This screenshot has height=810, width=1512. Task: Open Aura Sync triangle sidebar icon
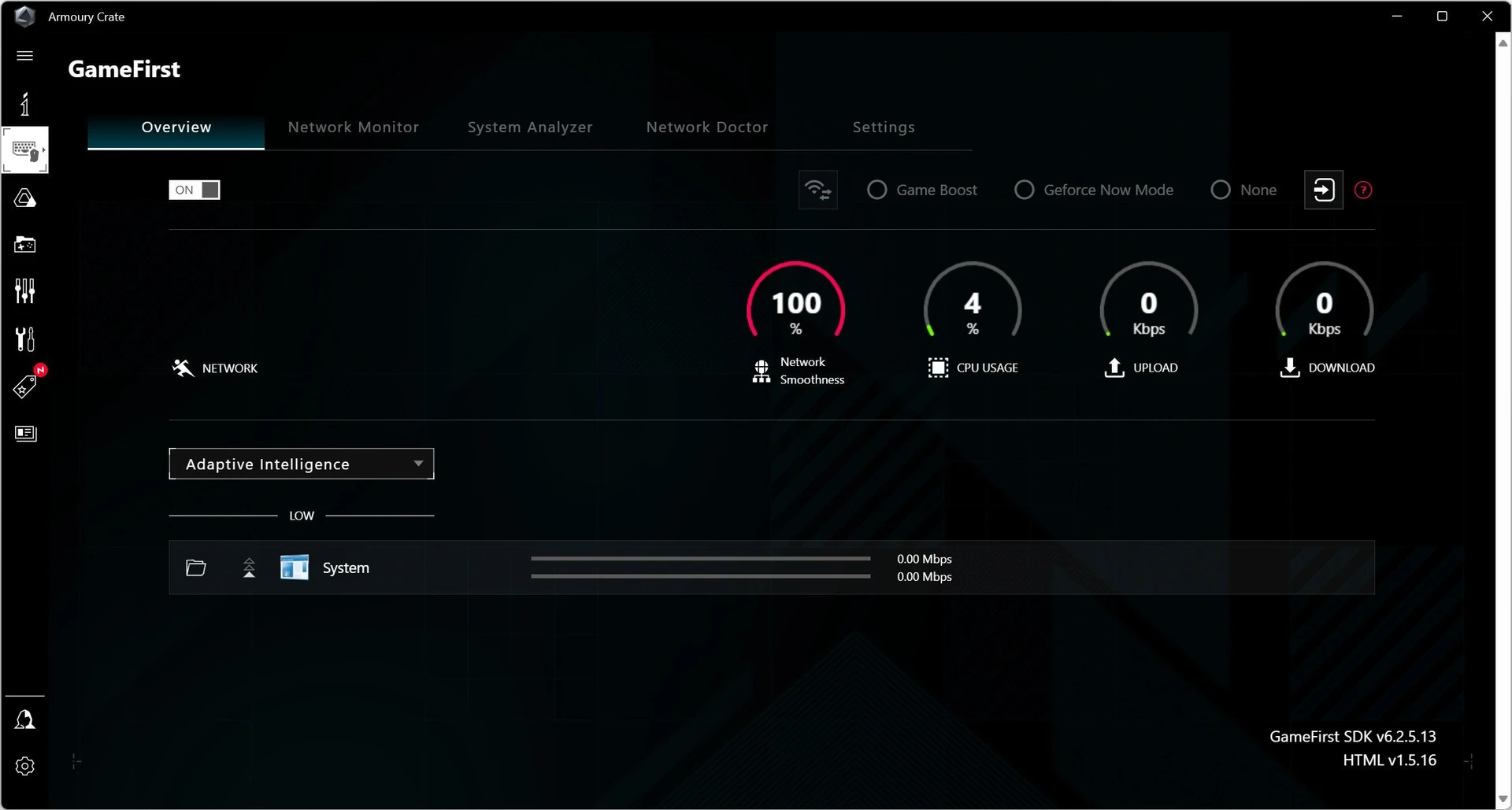coord(24,198)
